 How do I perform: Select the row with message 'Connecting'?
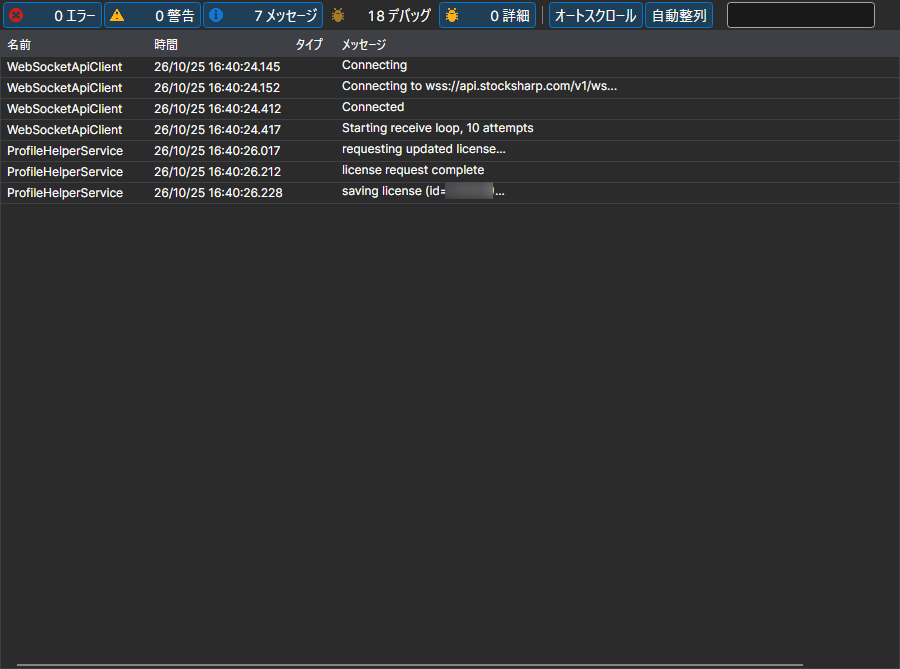pos(450,67)
